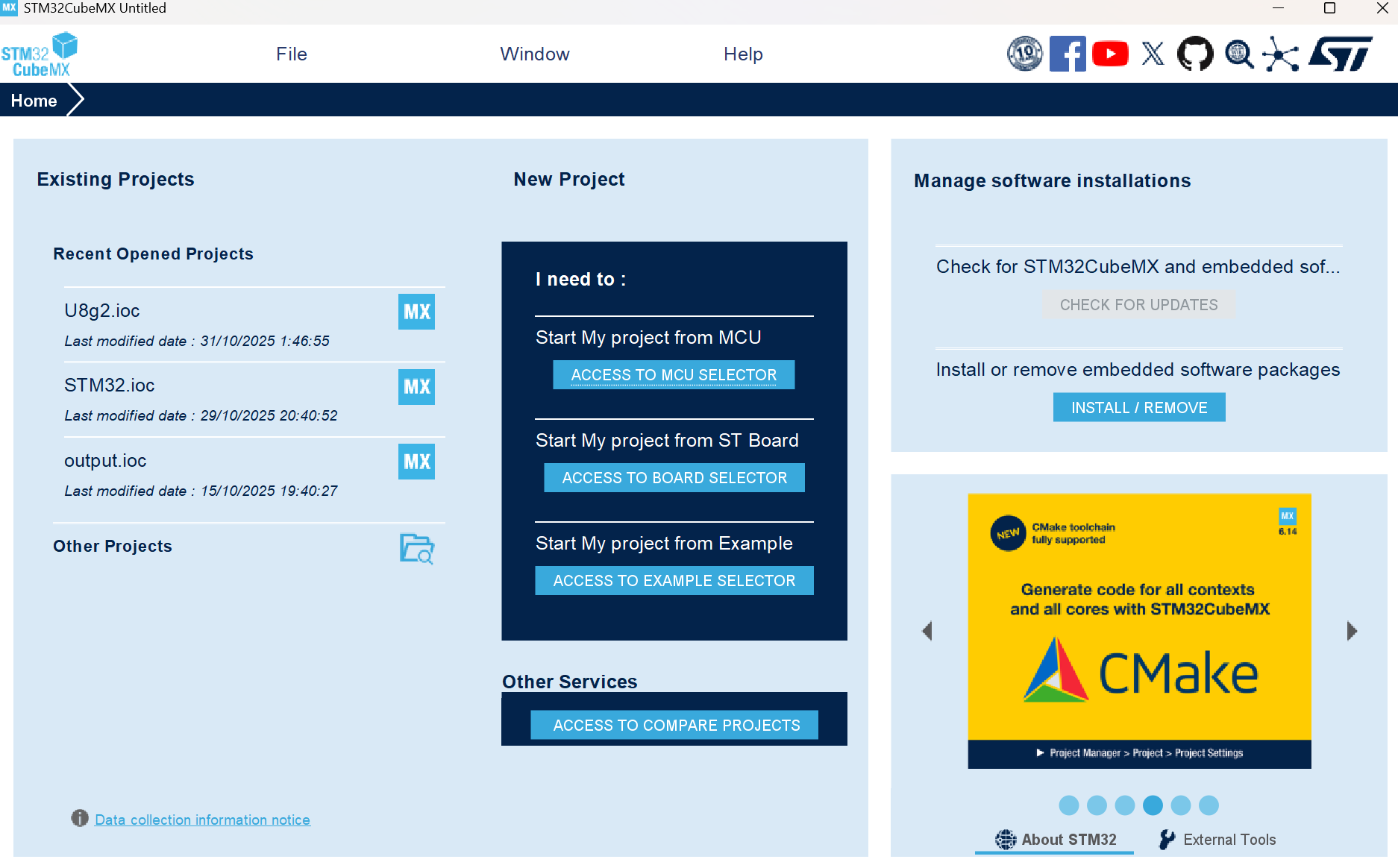The width and height of the screenshot is (1398, 868).
Task: Click the Other Projects label
Action: click(113, 547)
